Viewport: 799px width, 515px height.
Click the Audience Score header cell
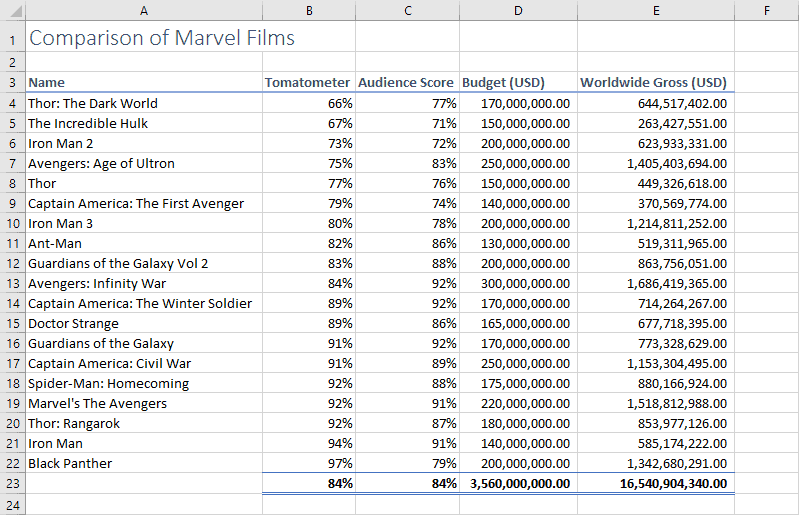[408, 83]
